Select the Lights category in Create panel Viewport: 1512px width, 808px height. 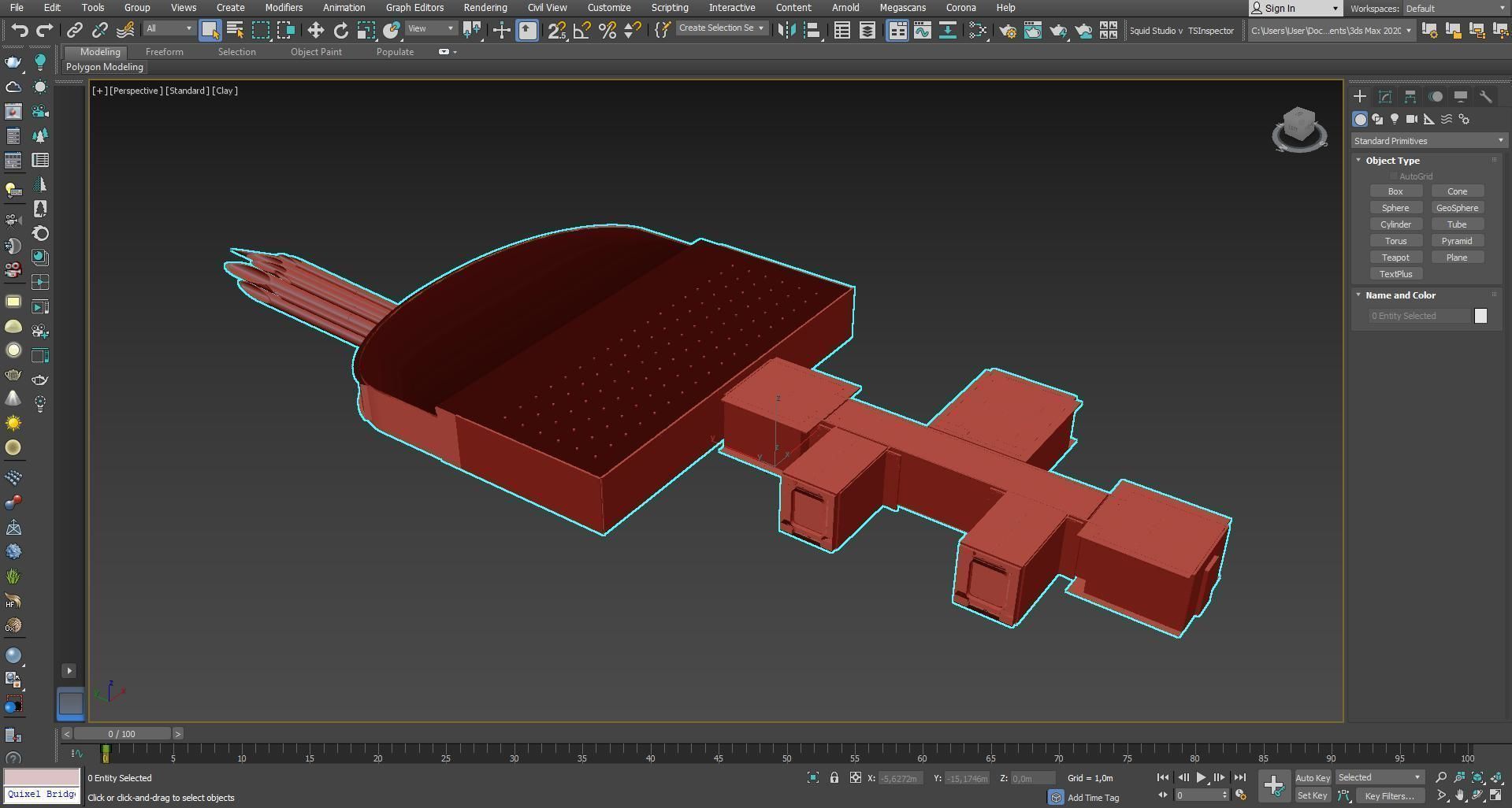(1395, 119)
